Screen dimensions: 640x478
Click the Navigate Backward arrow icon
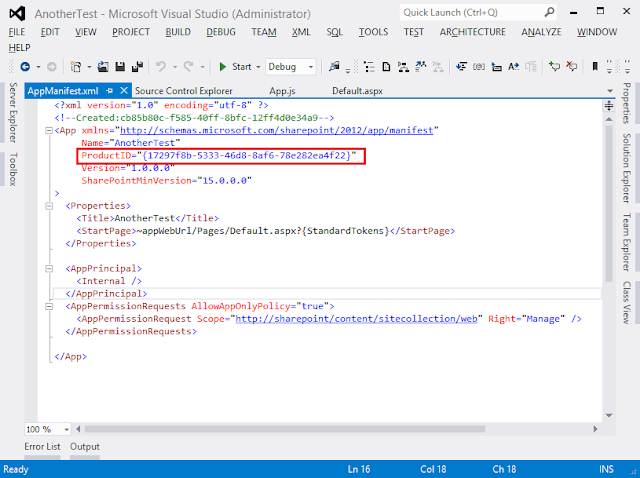[x=25, y=67]
